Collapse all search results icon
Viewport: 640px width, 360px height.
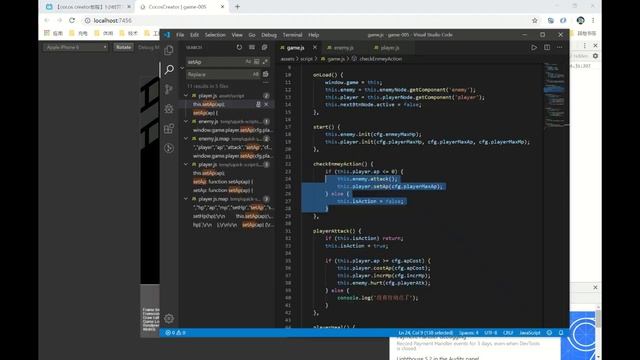tap(264, 47)
